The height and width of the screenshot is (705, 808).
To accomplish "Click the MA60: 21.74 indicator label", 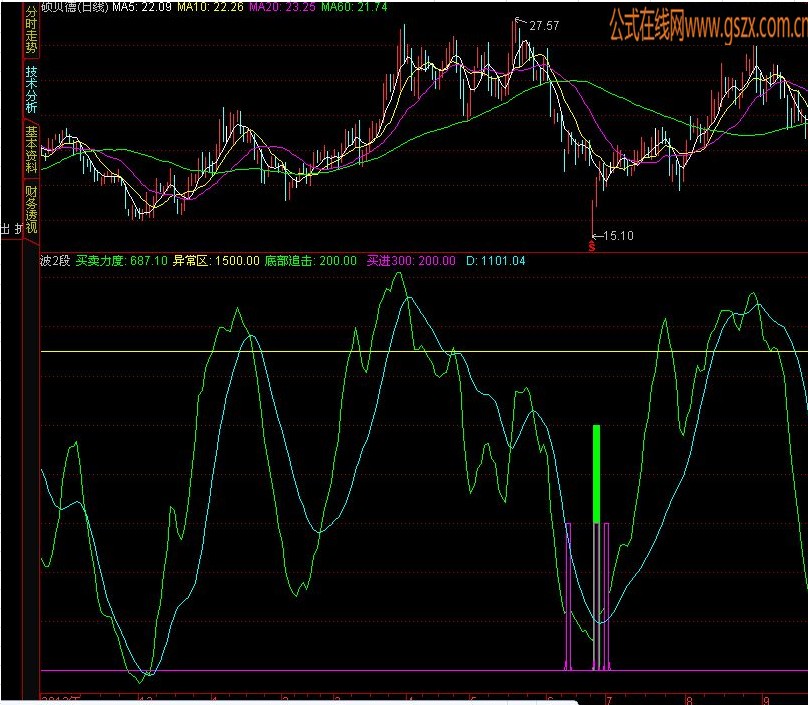I will [x=354, y=7].
